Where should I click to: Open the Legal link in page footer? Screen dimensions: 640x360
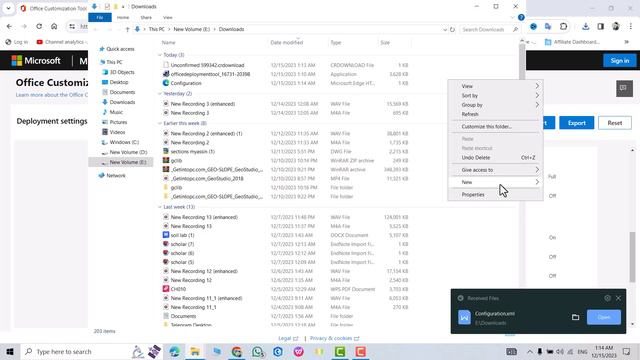pyautogui.click(x=288, y=338)
